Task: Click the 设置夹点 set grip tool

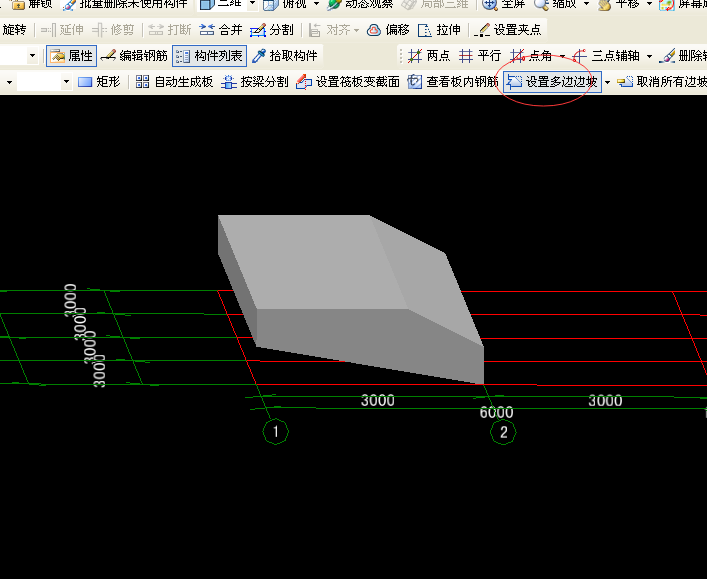Action: 508,30
